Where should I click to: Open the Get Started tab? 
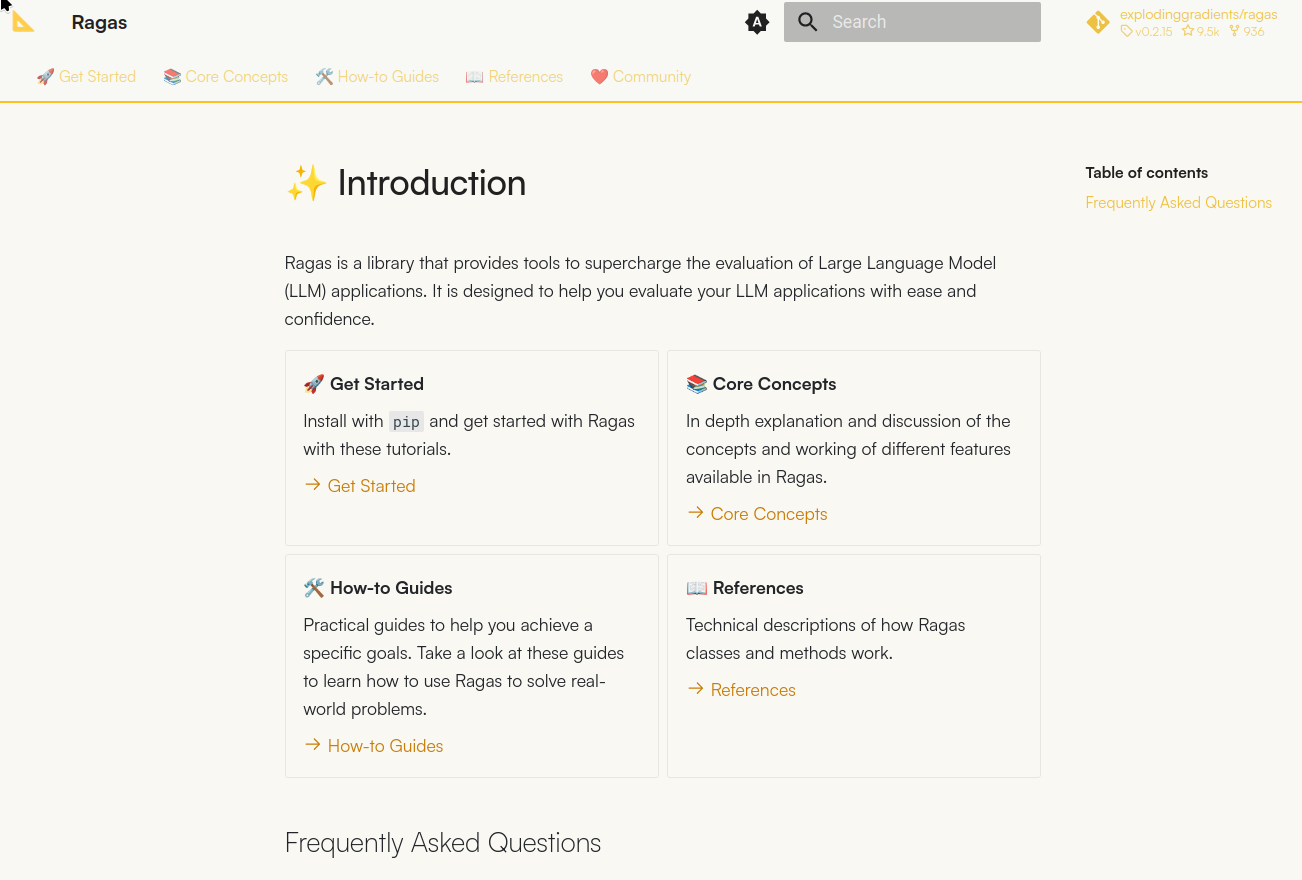[x=86, y=77]
